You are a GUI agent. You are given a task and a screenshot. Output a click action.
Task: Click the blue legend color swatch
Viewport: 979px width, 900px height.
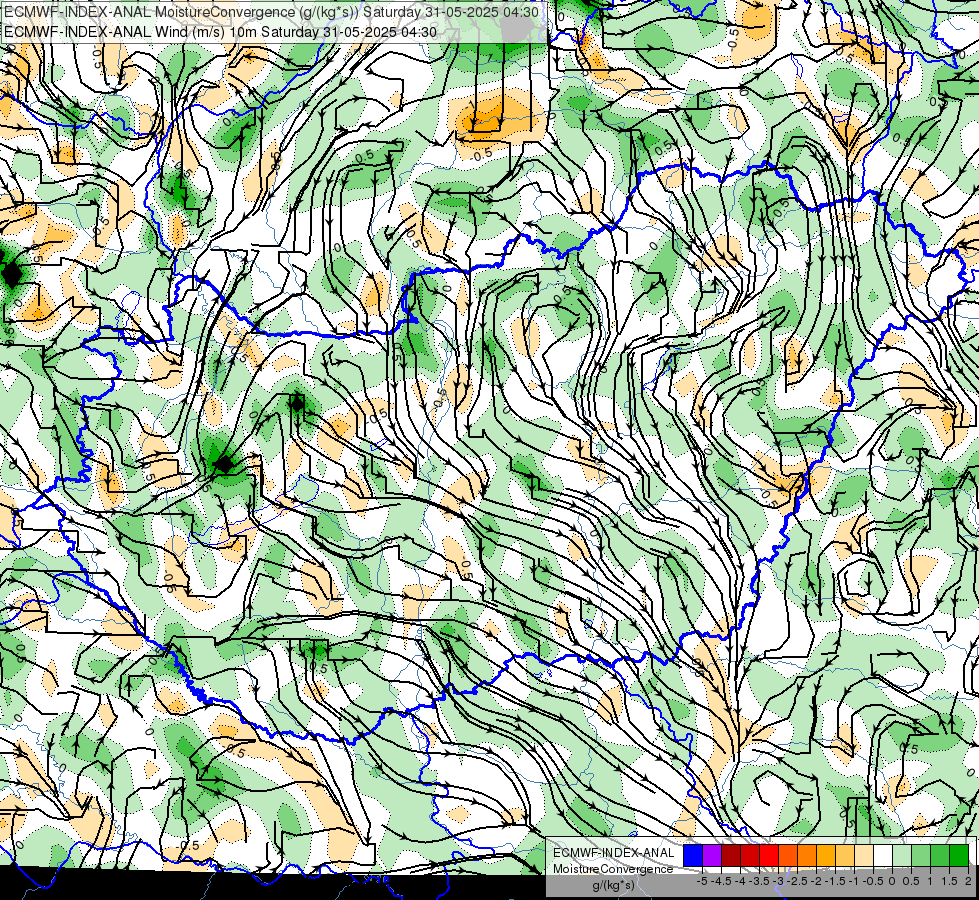693,855
